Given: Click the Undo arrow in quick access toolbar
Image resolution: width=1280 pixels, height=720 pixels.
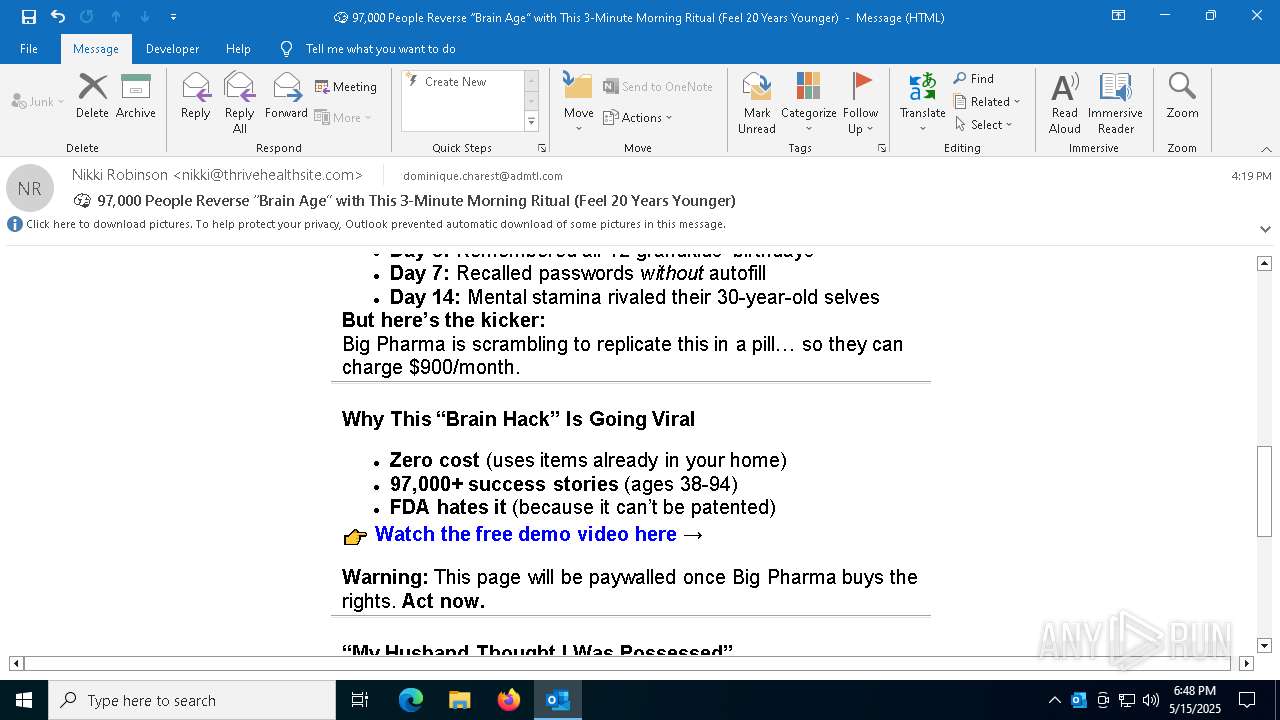Looking at the screenshot, I should point(58,17).
